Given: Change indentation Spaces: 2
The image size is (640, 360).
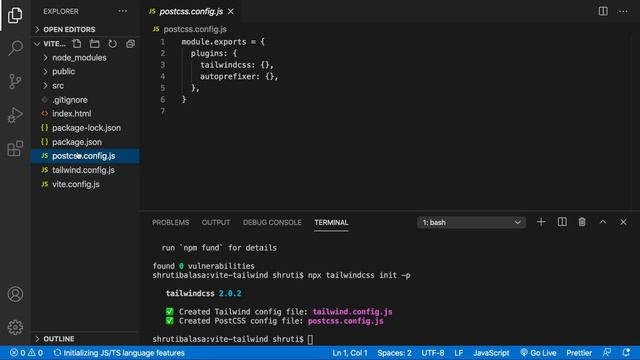Looking at the screenshot, I should pyautogui.click(x=394, y=353).
